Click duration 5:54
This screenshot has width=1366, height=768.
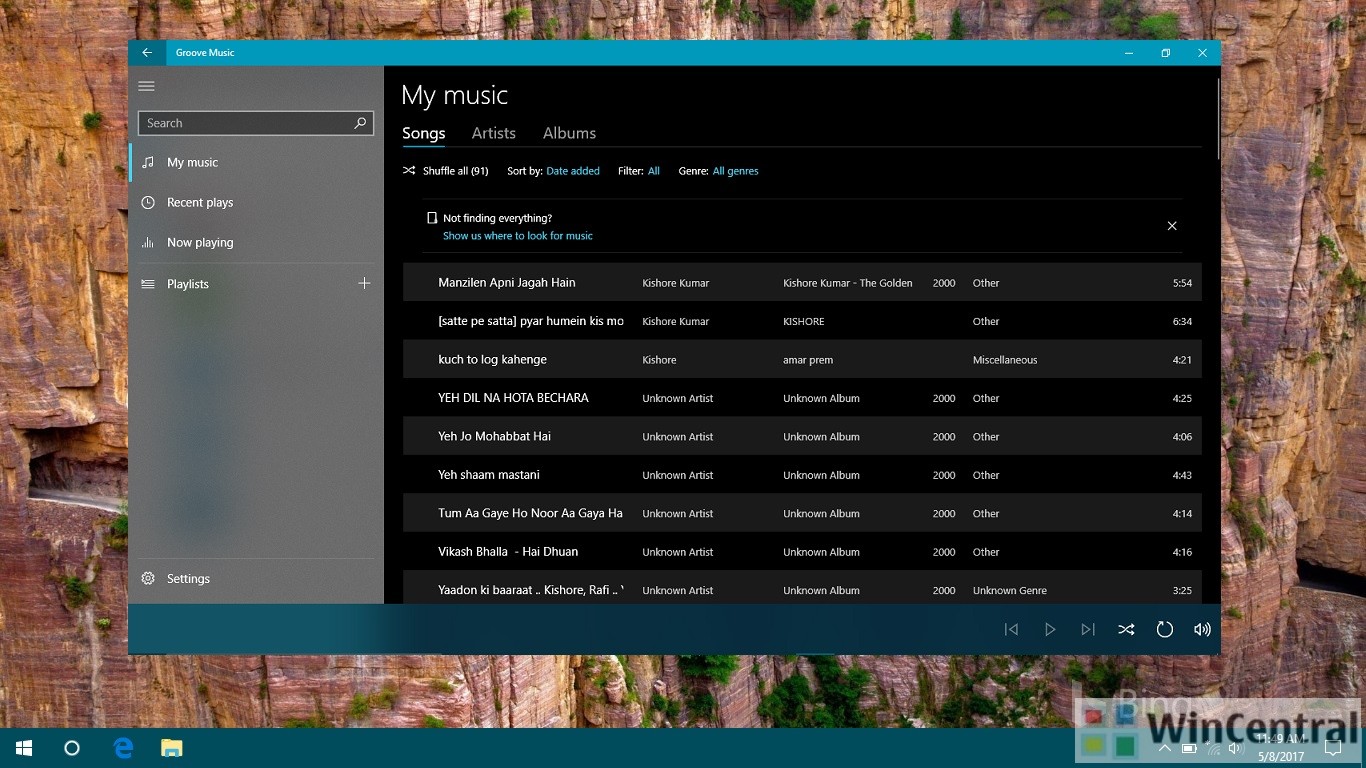1182,283
